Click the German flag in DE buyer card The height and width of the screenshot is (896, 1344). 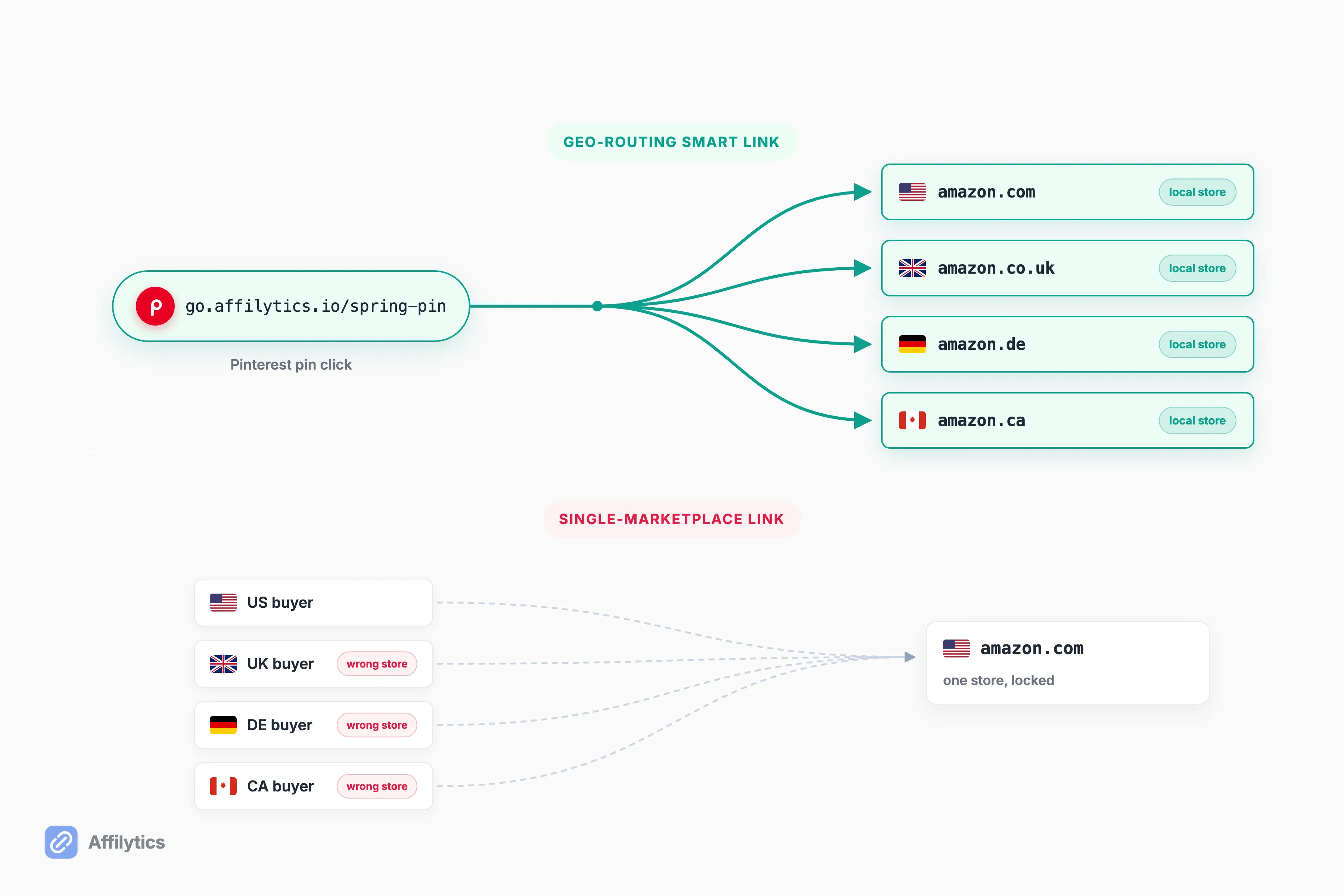pos(223,725)
